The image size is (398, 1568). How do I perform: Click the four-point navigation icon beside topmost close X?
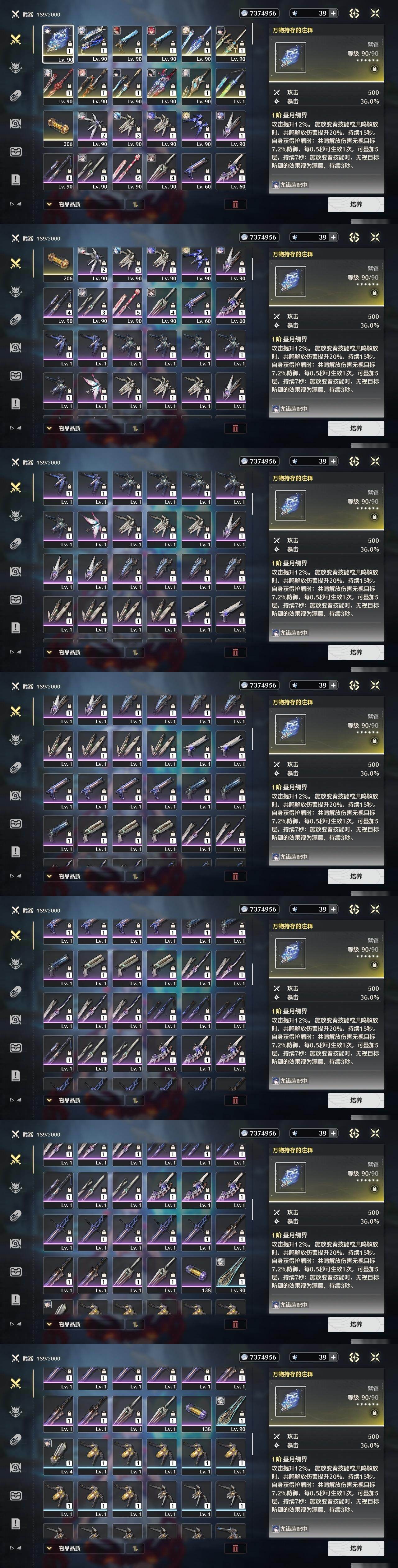pyautogui.click(x=354, y=13)
